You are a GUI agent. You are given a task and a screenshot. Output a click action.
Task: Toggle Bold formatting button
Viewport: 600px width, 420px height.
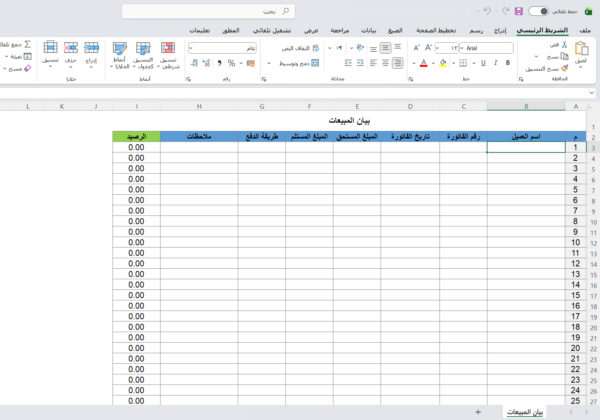tap(510, 62)
